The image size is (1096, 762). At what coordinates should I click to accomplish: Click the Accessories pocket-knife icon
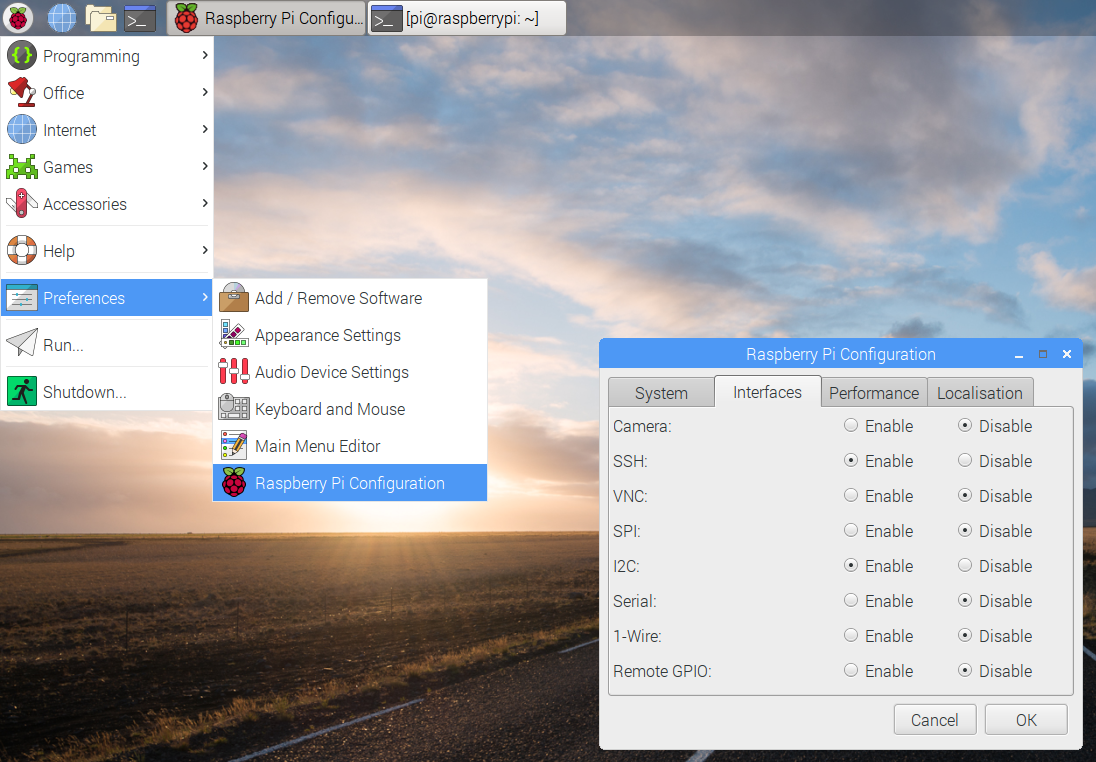22,203
